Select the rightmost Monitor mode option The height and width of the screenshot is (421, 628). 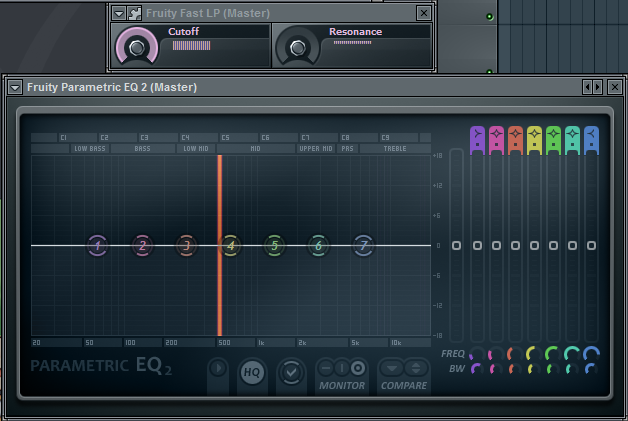click(357, 368)
